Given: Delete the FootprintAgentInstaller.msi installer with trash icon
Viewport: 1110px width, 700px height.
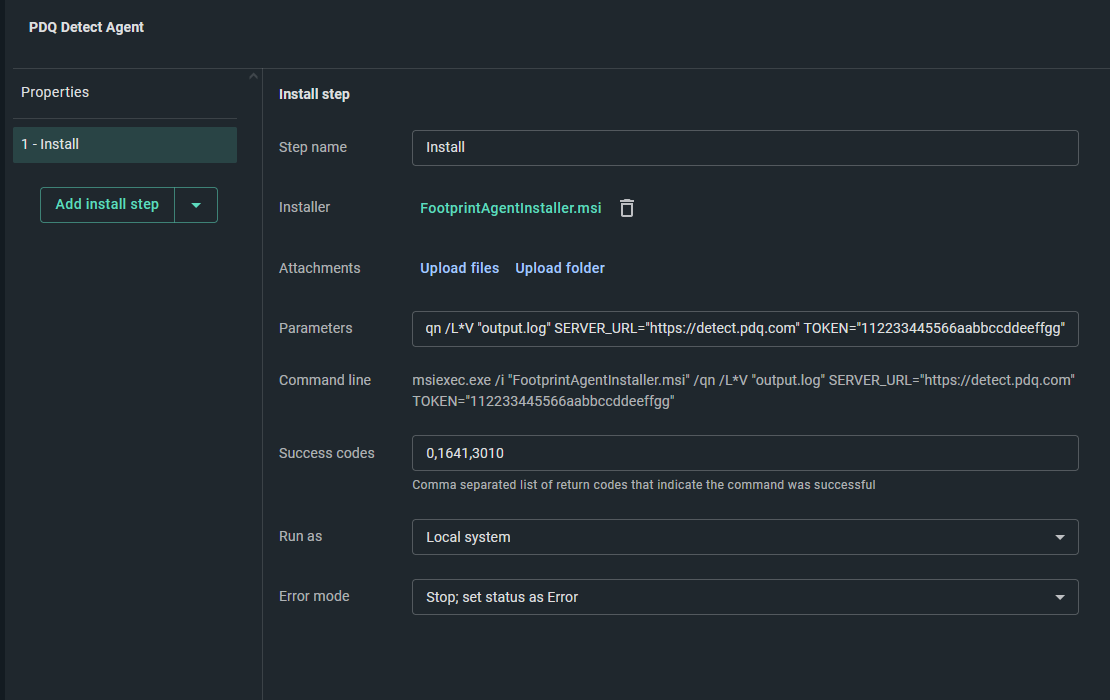Looking at the screenshot, I should point(626,208).
